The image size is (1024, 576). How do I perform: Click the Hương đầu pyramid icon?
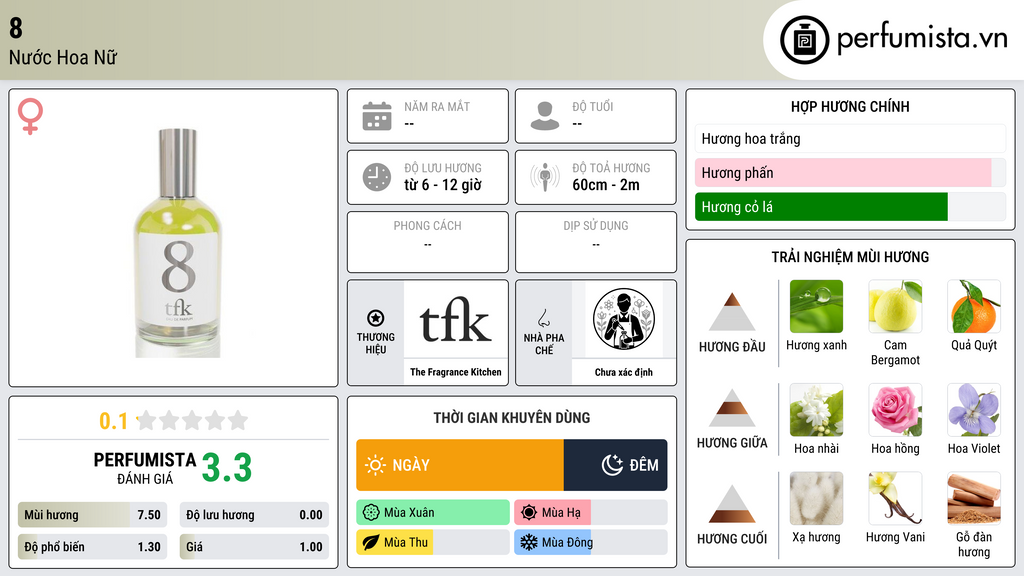point(732,312)
